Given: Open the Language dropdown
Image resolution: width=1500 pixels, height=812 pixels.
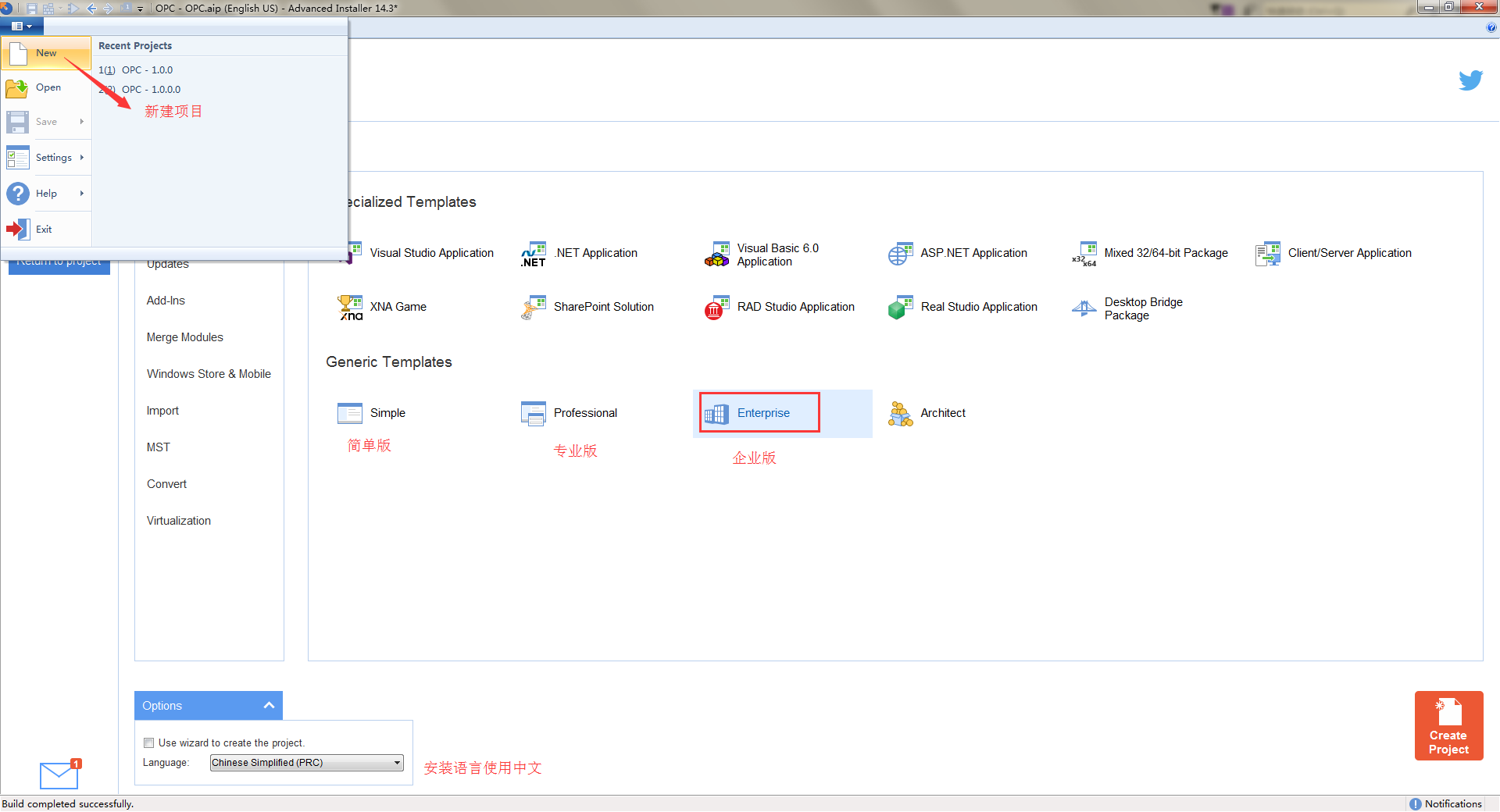Looking at the screenshot, I should click(x=307, y=763).
